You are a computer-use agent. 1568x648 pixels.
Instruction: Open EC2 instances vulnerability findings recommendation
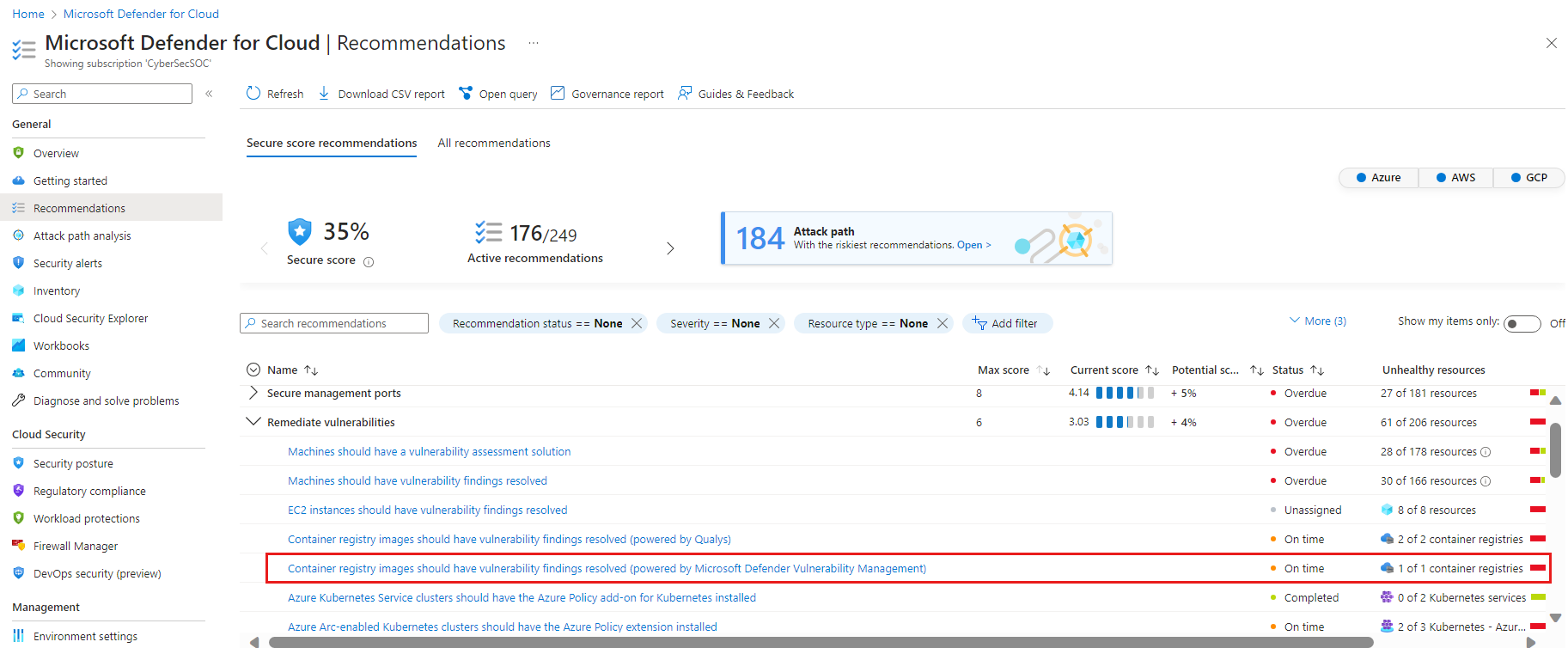click(x=427, y=510)
